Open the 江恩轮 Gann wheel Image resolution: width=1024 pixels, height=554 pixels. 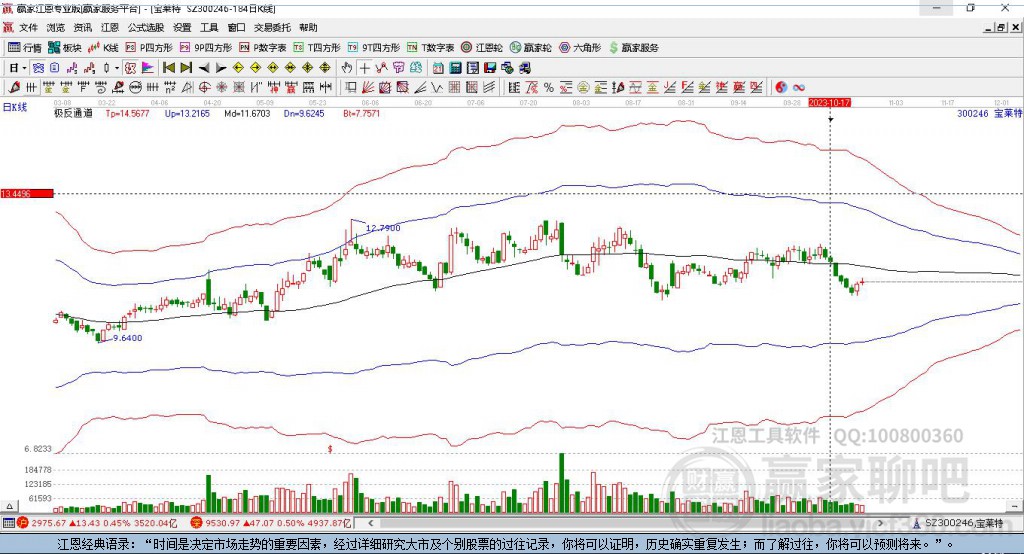[x=482, y=48]
